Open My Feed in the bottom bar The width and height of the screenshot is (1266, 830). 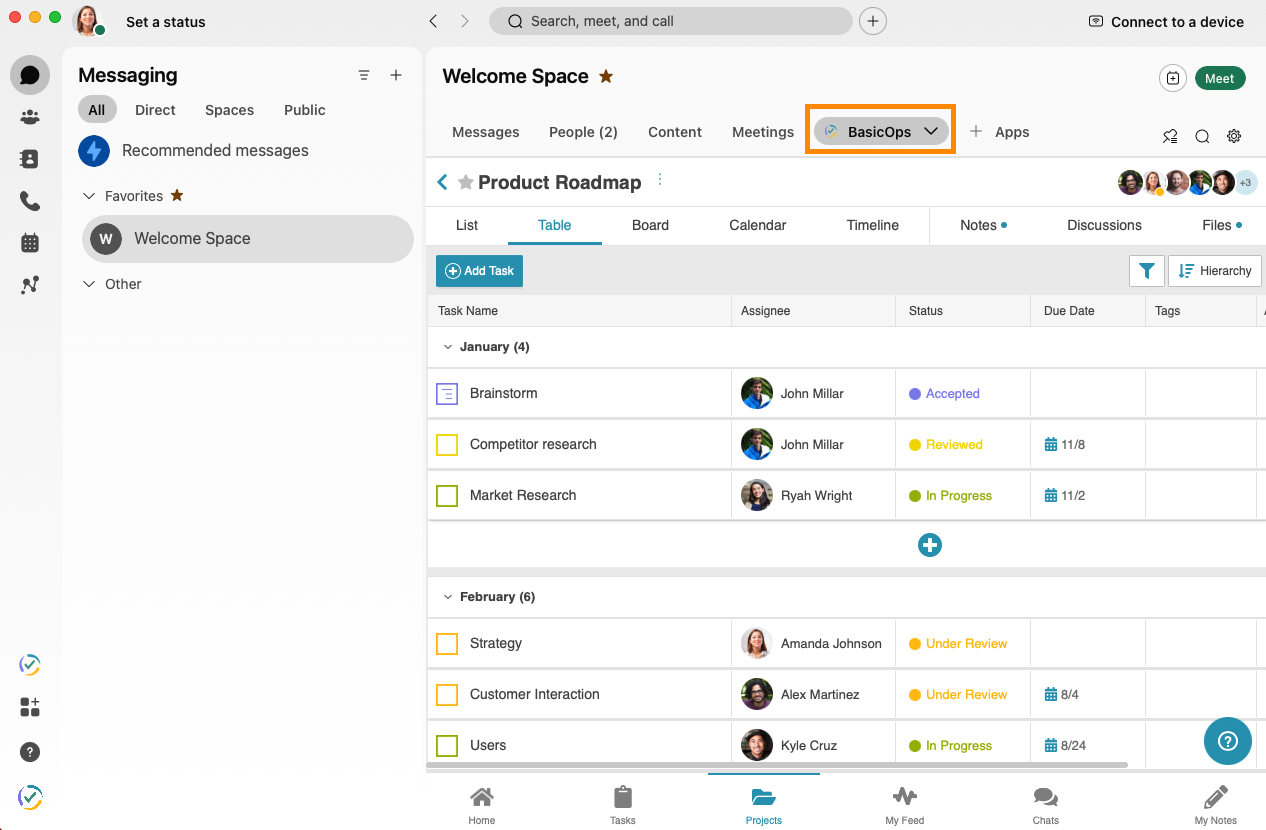905,805
